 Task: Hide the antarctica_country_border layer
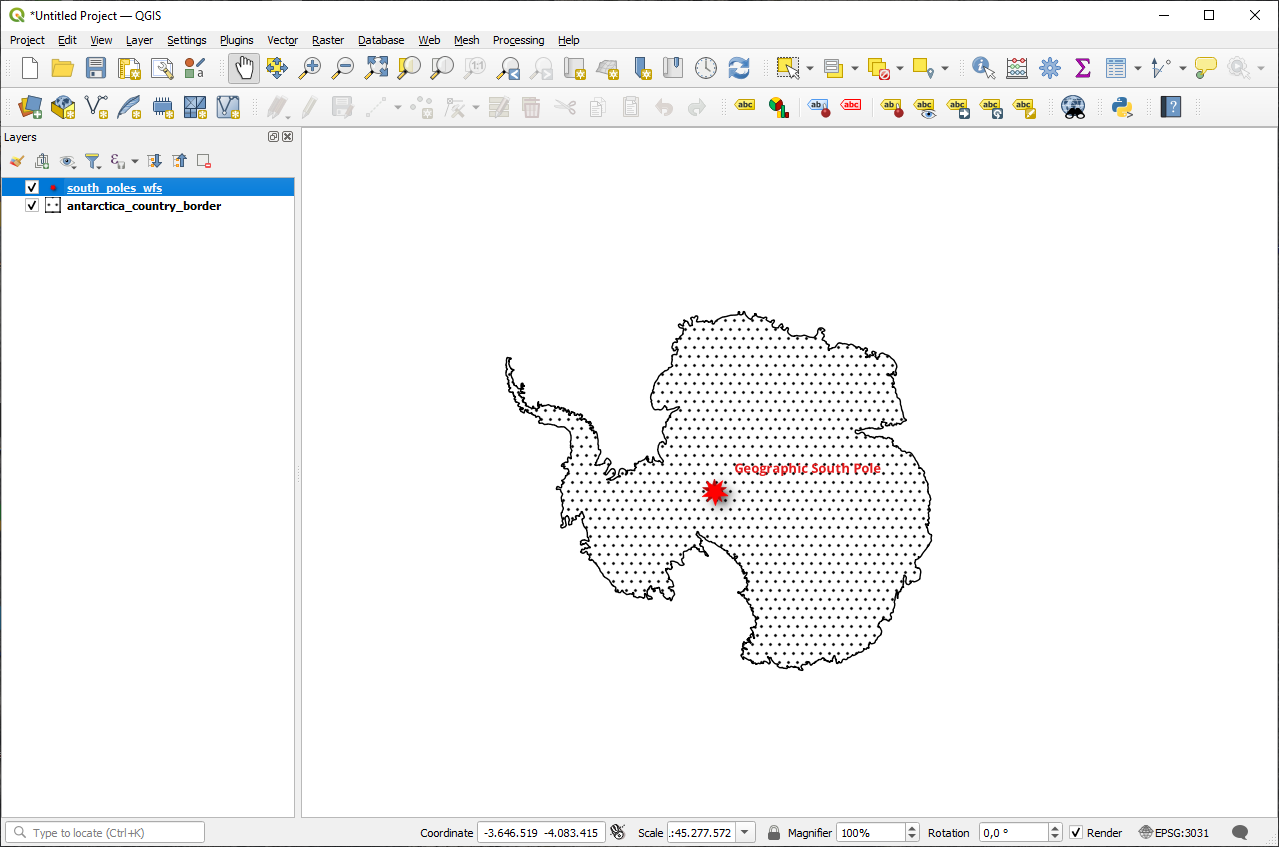pyautogui.click(x=32, y=206)
